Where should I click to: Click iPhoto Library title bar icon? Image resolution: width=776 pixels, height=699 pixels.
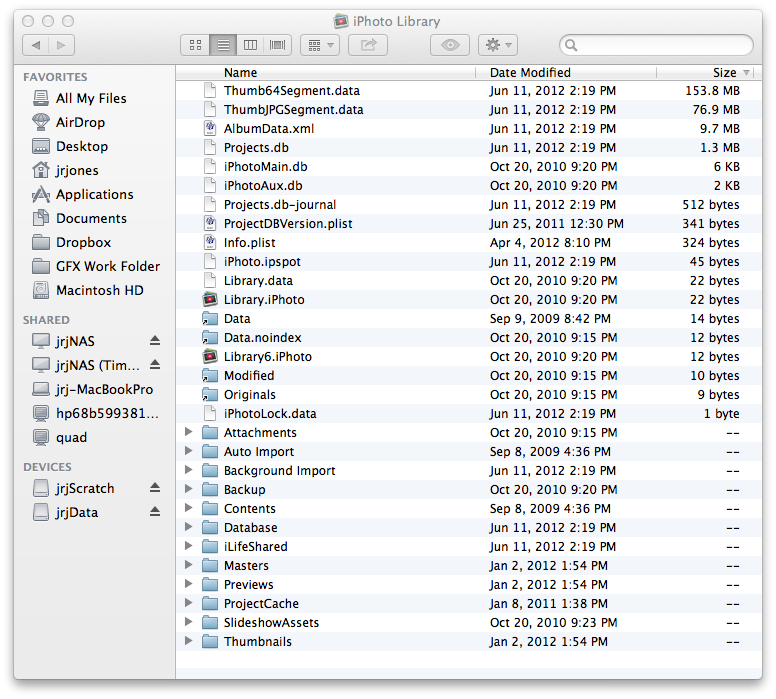click(340, 21)
